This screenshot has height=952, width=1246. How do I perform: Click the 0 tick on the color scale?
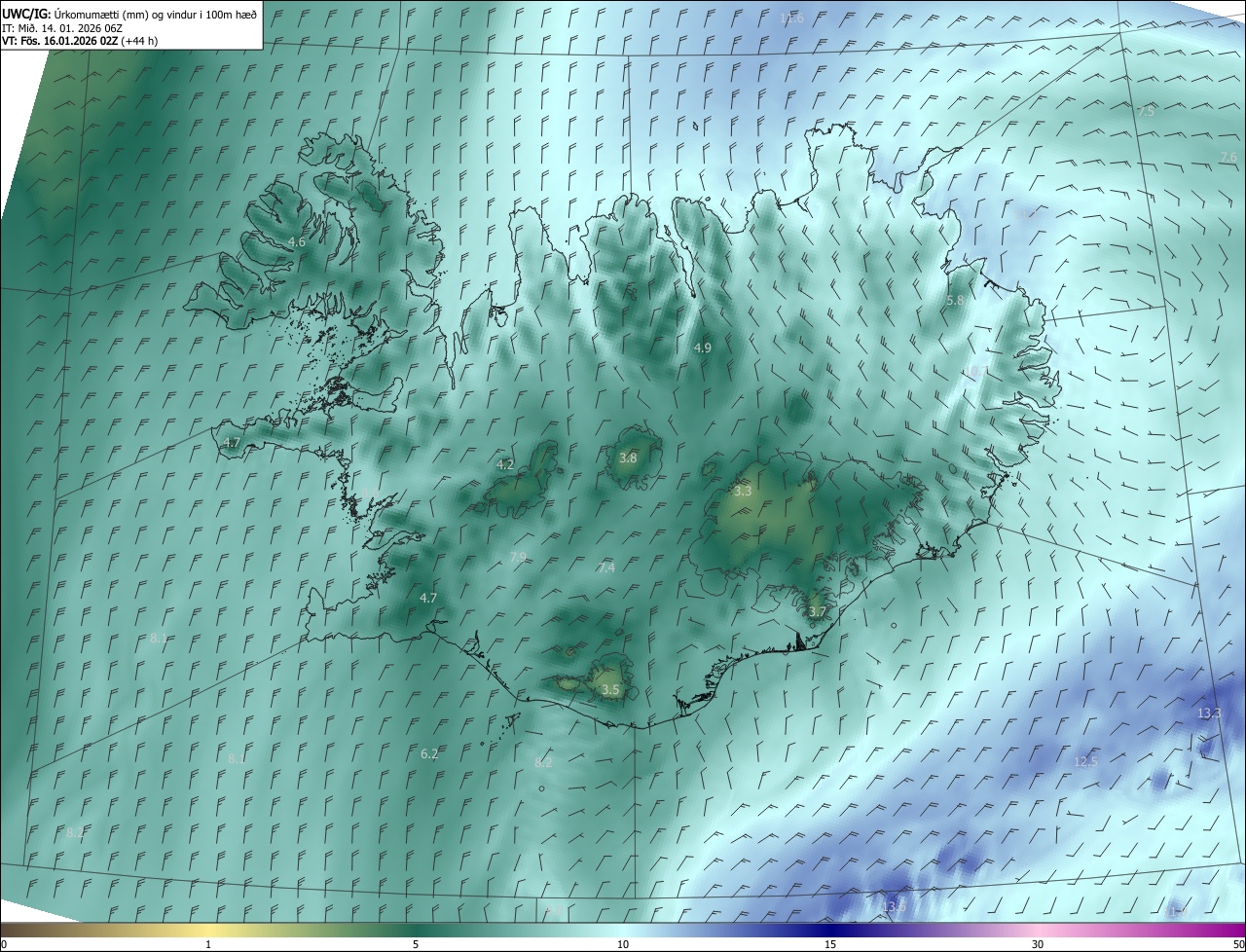coord(4,944)
